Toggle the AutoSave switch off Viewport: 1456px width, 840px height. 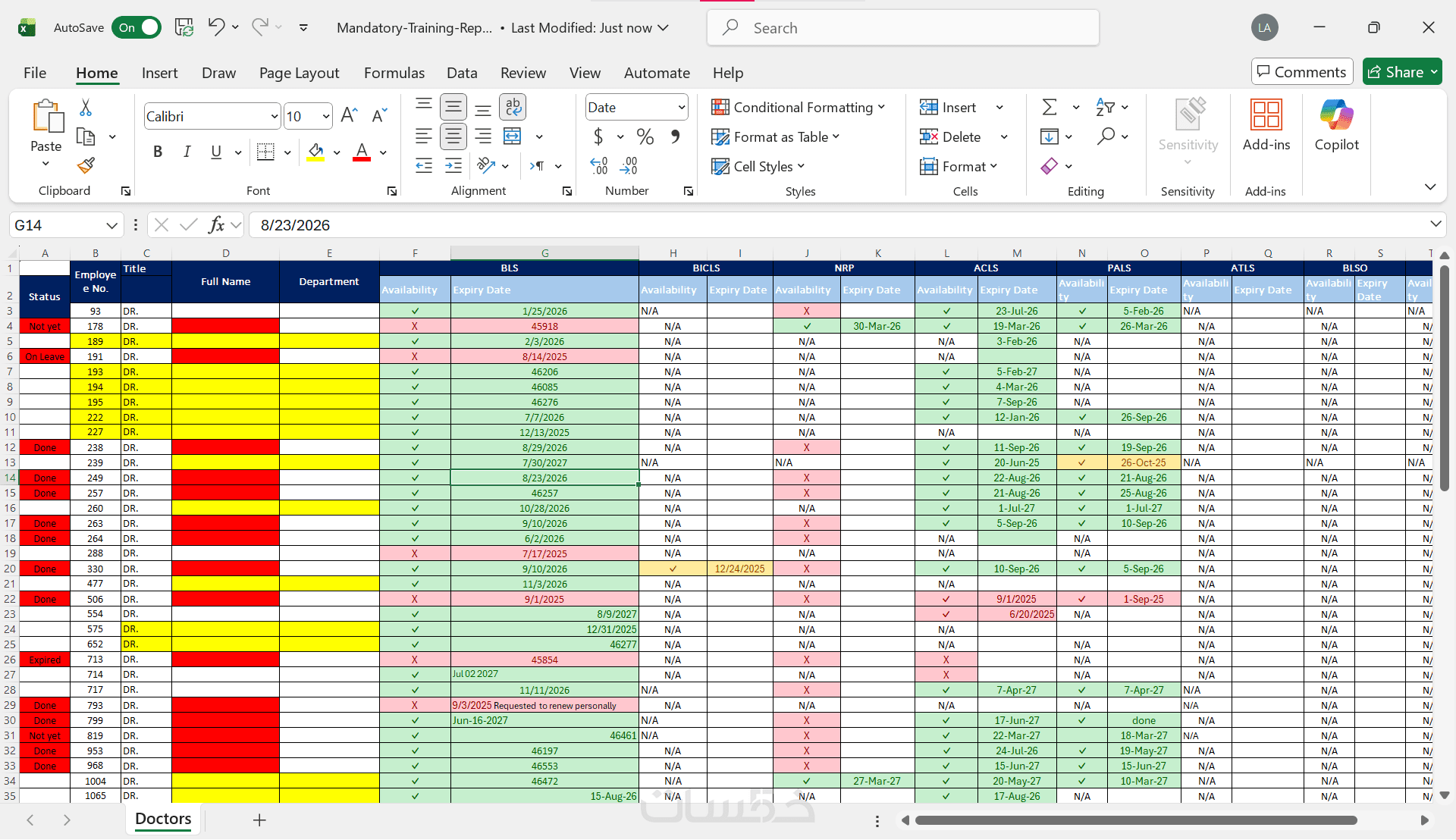136,28
